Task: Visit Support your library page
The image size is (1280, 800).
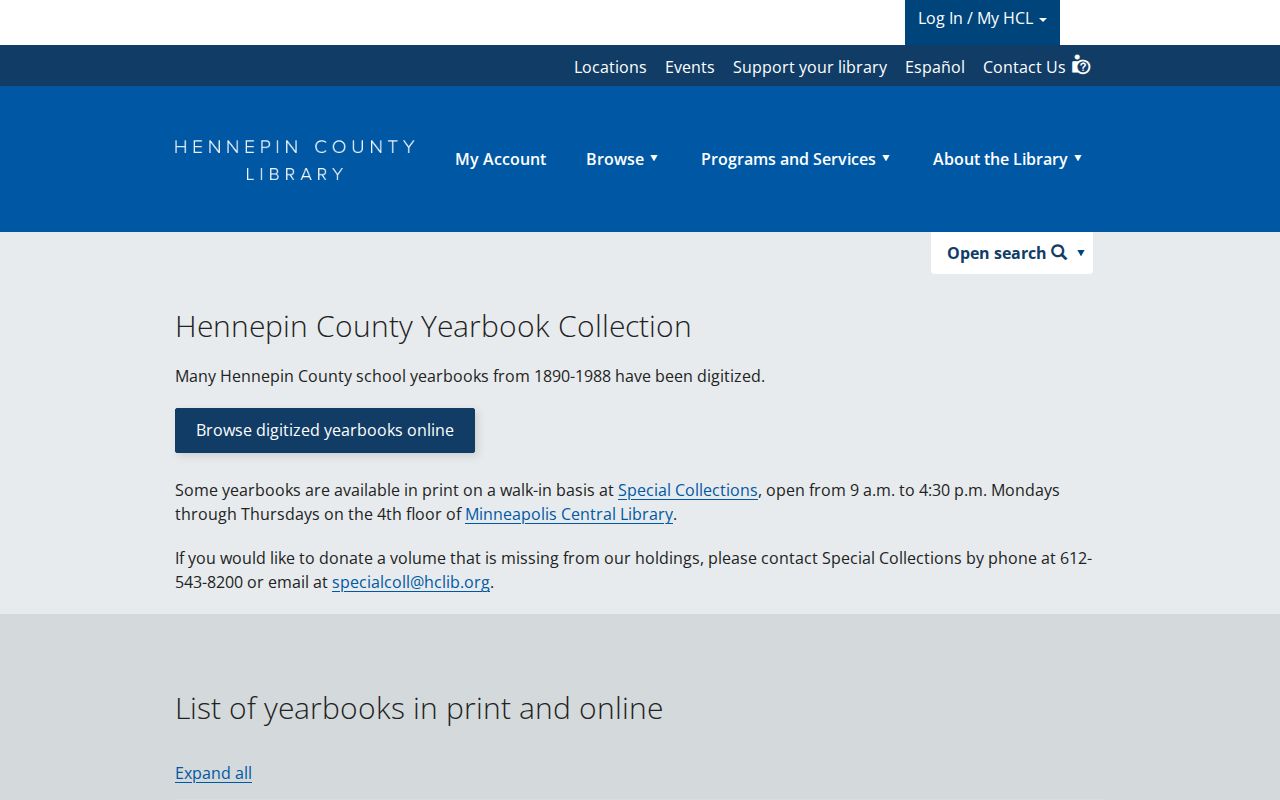Action: tap(810, 67)
